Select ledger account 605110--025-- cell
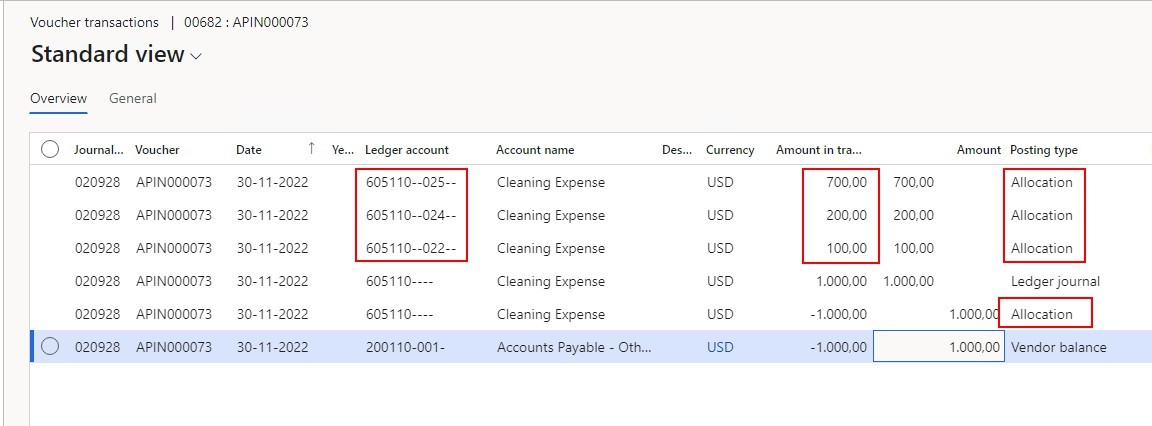 click(x=411, y=182)
